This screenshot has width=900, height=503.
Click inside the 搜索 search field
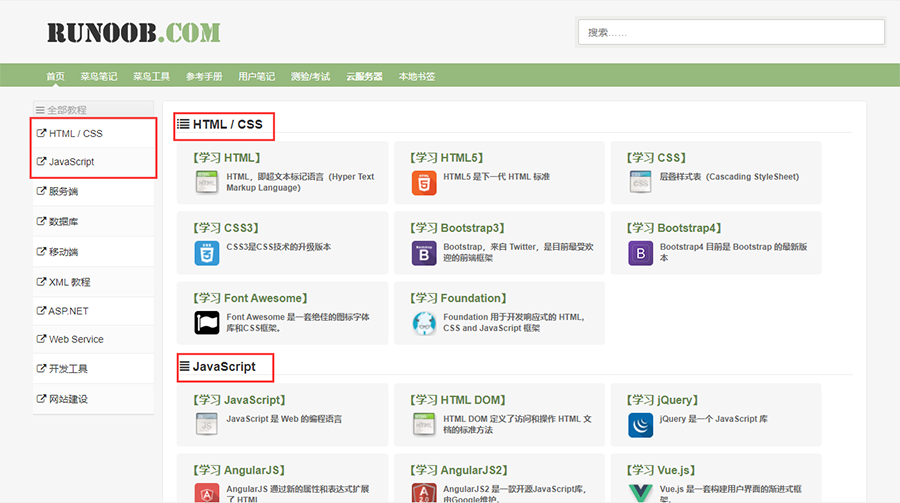click(731, 32)
